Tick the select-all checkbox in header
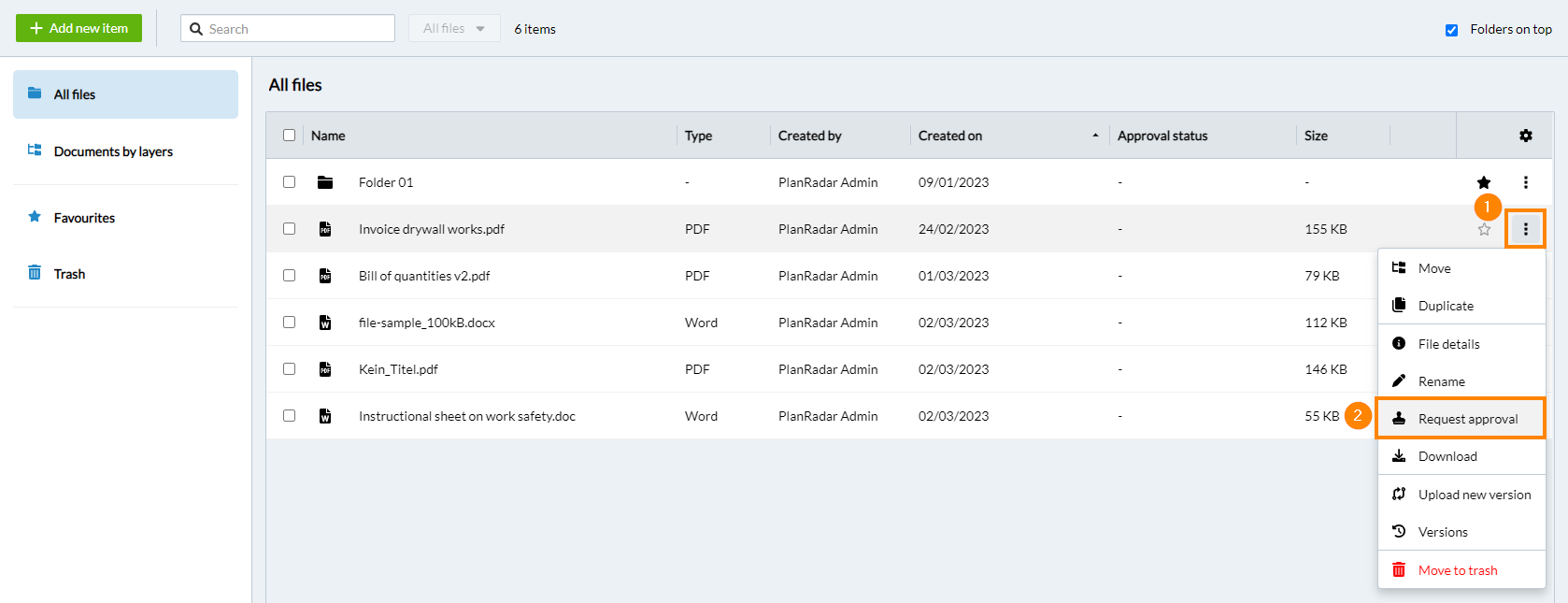This screenshot has height=603, width=1568. click(290, 136)
